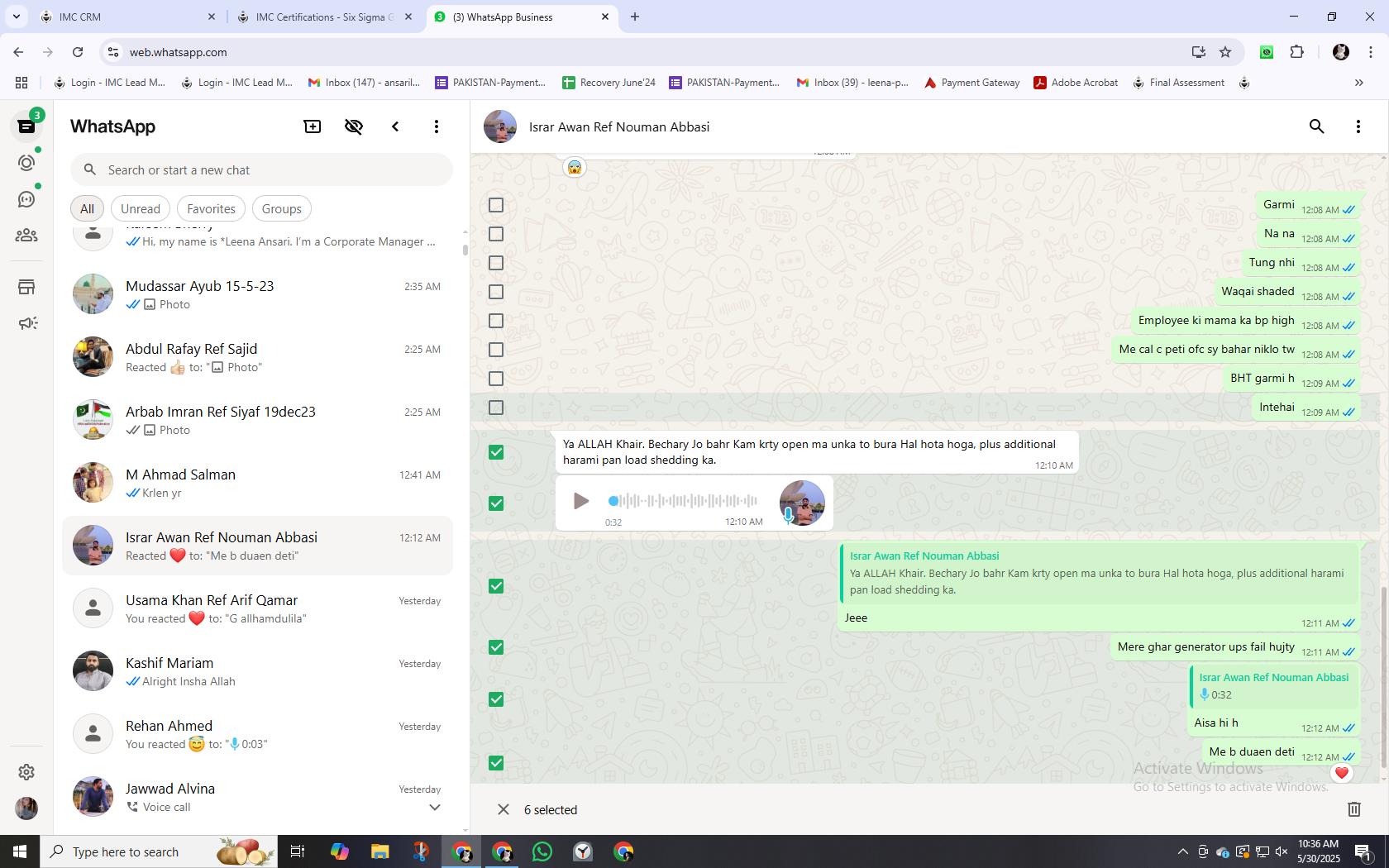Open the Chats icon in left sidebar

coord(26,126)
